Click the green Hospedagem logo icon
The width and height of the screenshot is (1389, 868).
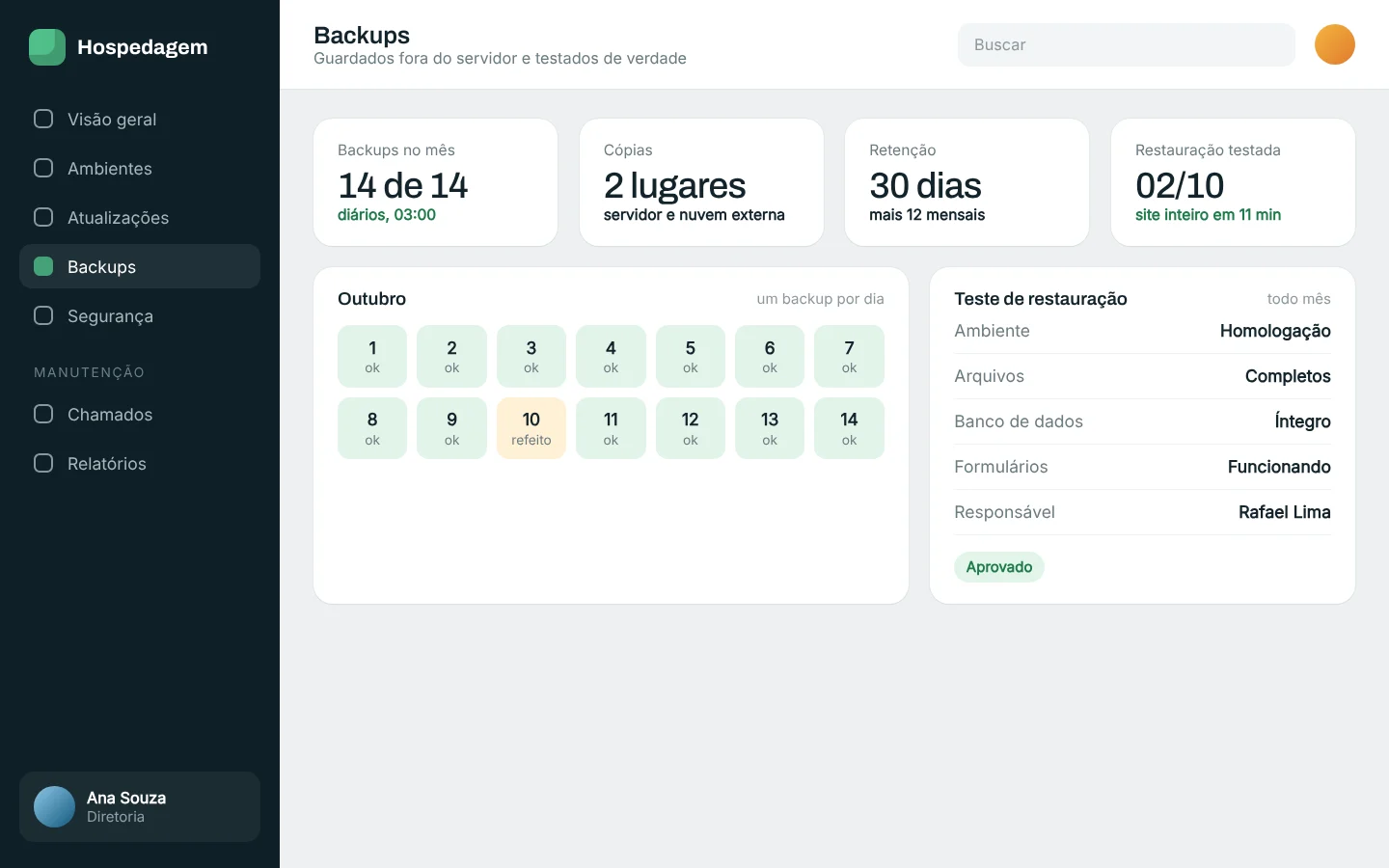(47, 47)
